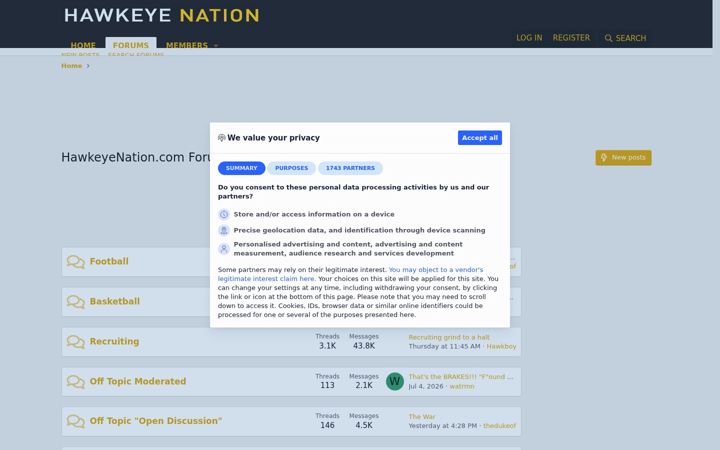Click the Thursday at 11:45 AM timestamp
720x450 pixels.
tap(444, 346)
